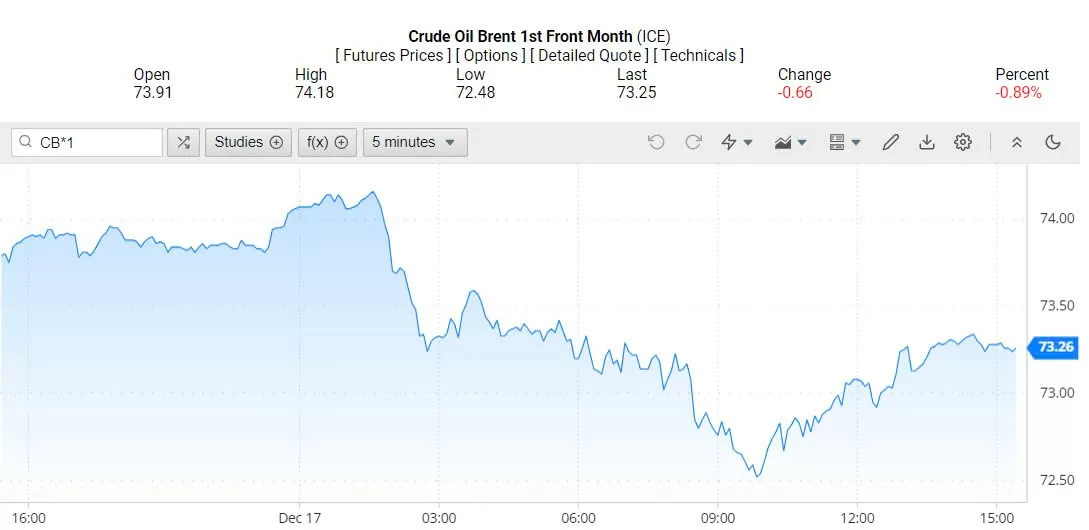Add an f(x) expression
Screen dimensions: 1089x530
[x=327, y=142]
